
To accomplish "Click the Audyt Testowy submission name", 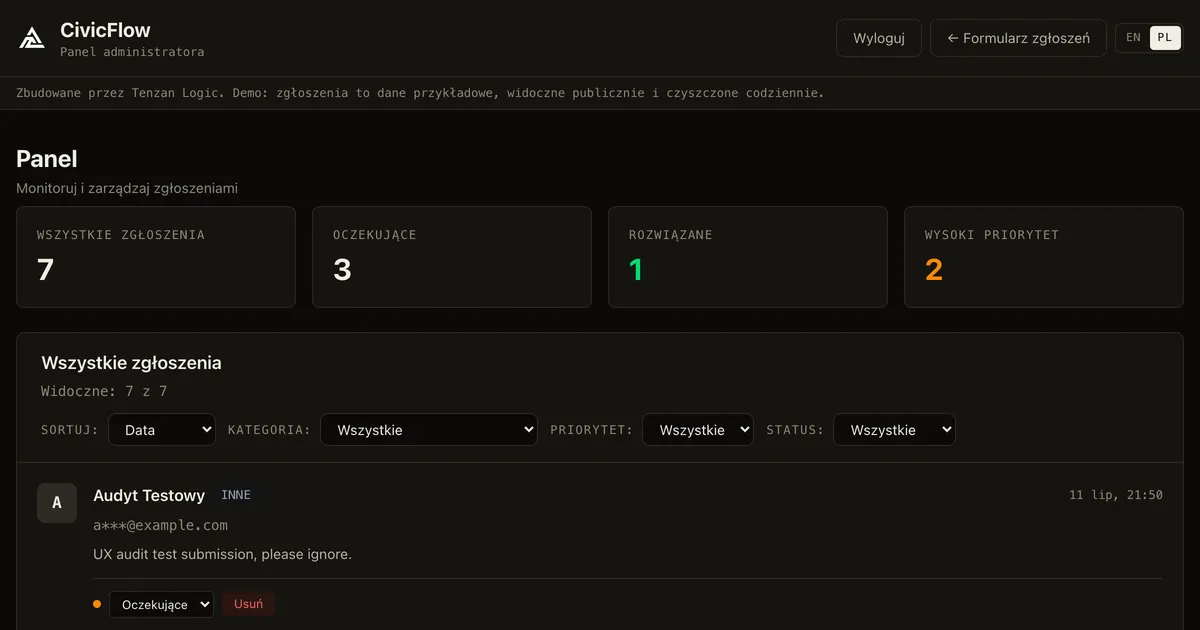I will [x=149, y=495].
